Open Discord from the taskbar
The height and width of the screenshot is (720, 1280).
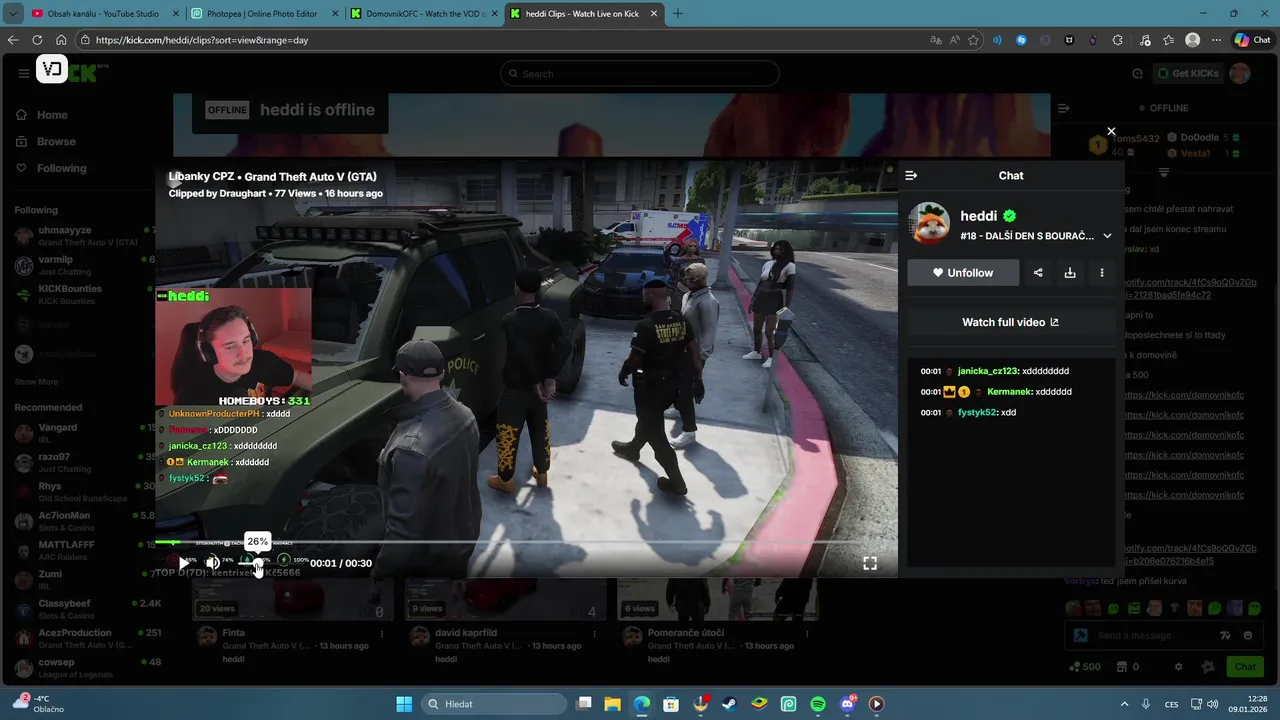pos(847,704)
